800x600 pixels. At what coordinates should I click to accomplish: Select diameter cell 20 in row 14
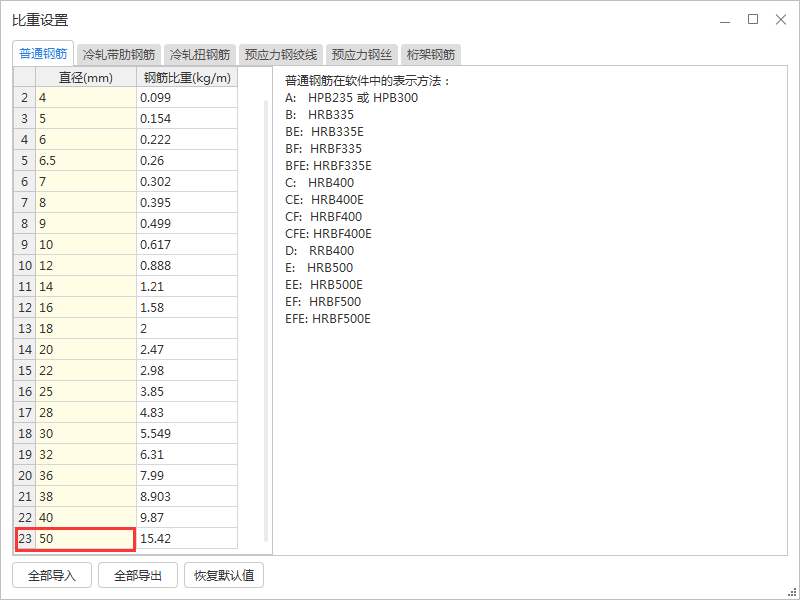[86, 349]
